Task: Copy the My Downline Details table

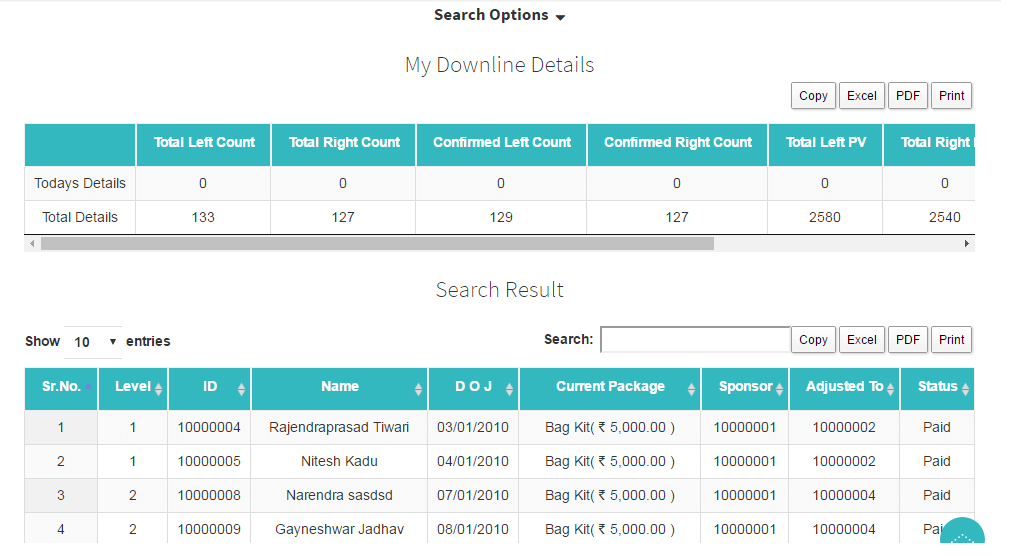Action: click(x=813, y=96)
